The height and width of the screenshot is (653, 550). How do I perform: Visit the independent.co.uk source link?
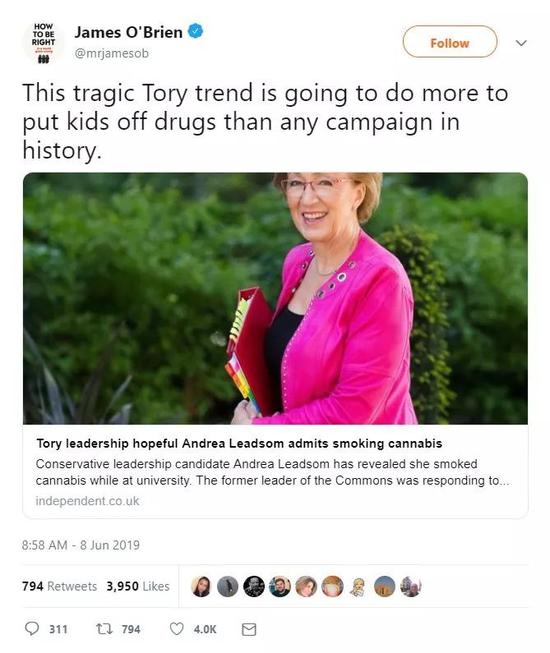[87, 501]
